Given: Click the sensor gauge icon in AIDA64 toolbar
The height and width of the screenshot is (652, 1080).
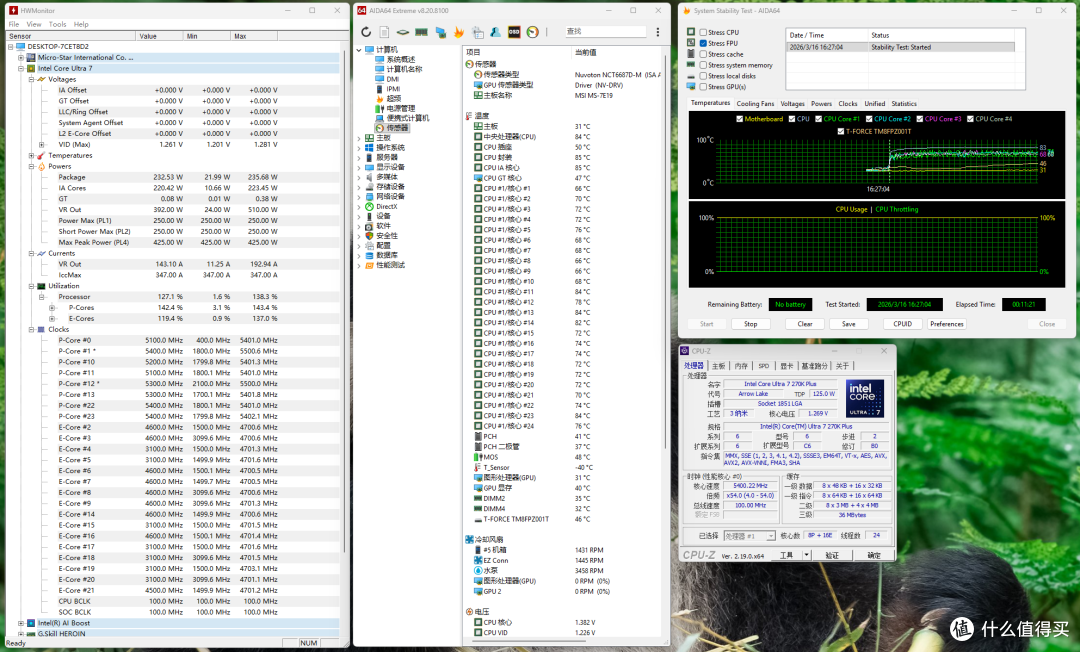Looking at the screenshot, I should coord(532,32).
